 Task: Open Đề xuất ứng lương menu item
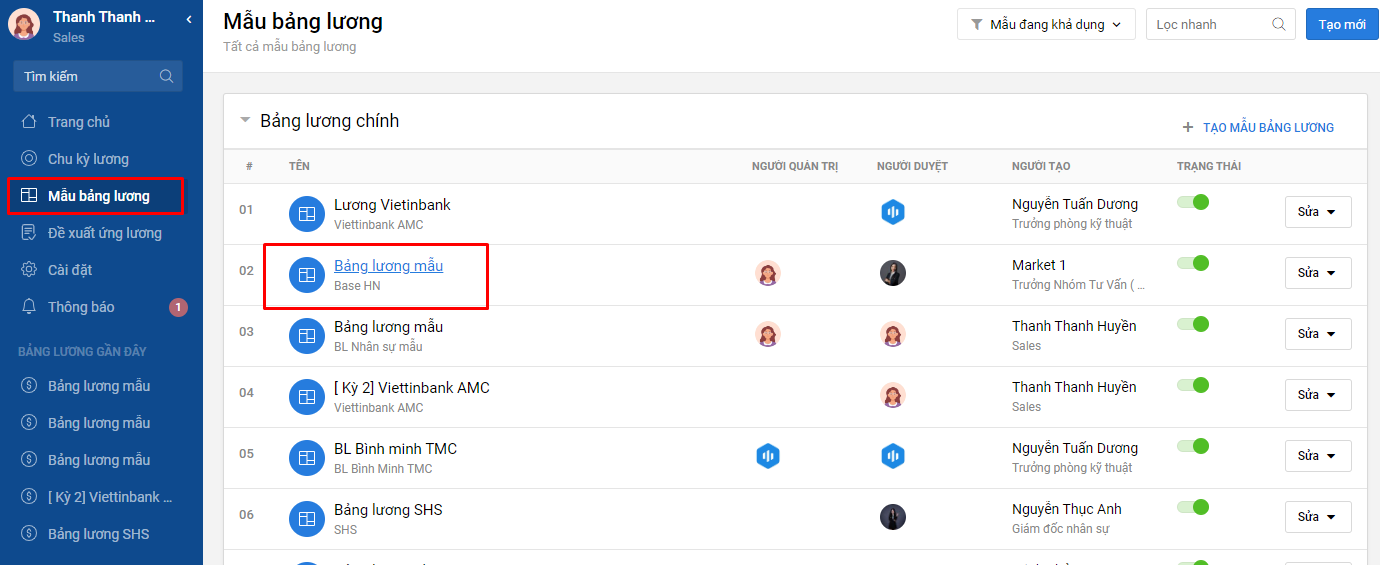tap(104, 233)
